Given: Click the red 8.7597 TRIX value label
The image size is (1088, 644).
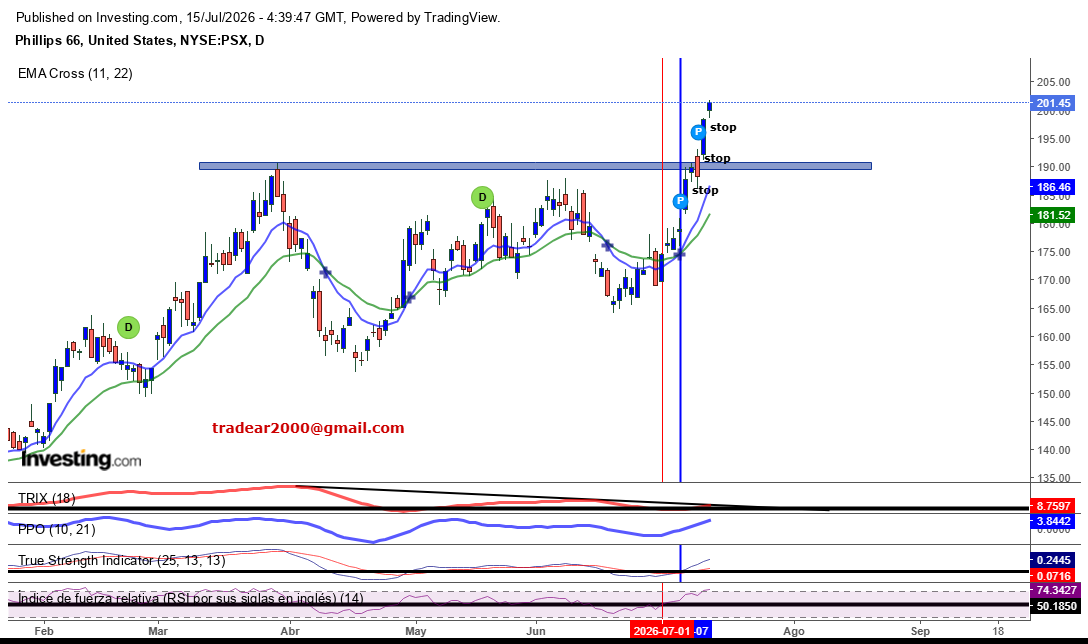Looking at the screenshot, I should (1053, 506).
